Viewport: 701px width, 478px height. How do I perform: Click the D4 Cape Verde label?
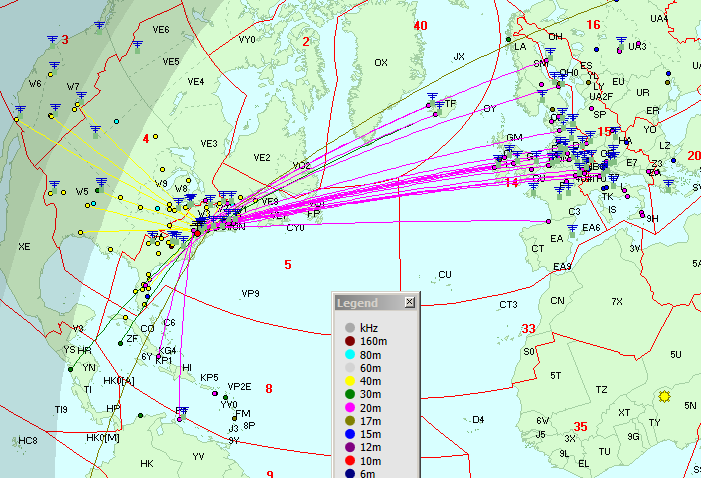pos(478,419)
